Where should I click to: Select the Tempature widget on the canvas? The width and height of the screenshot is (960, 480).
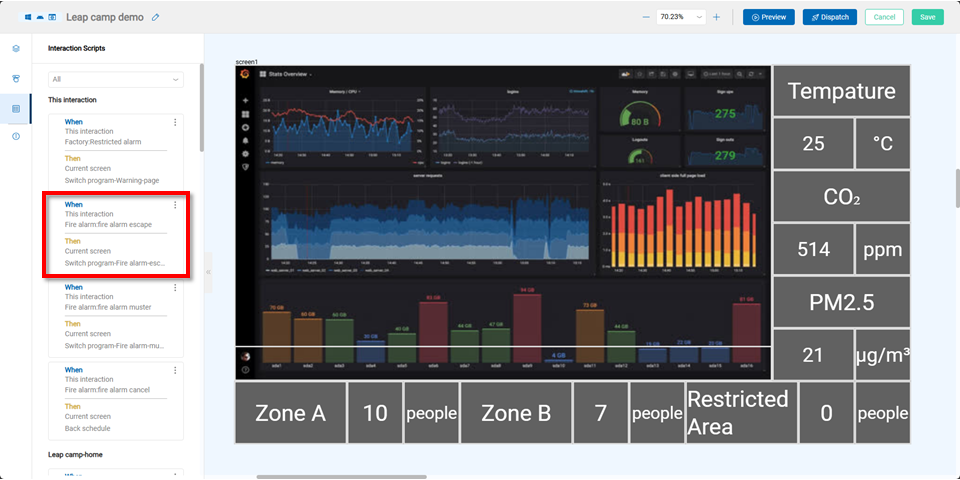point(841,91)
